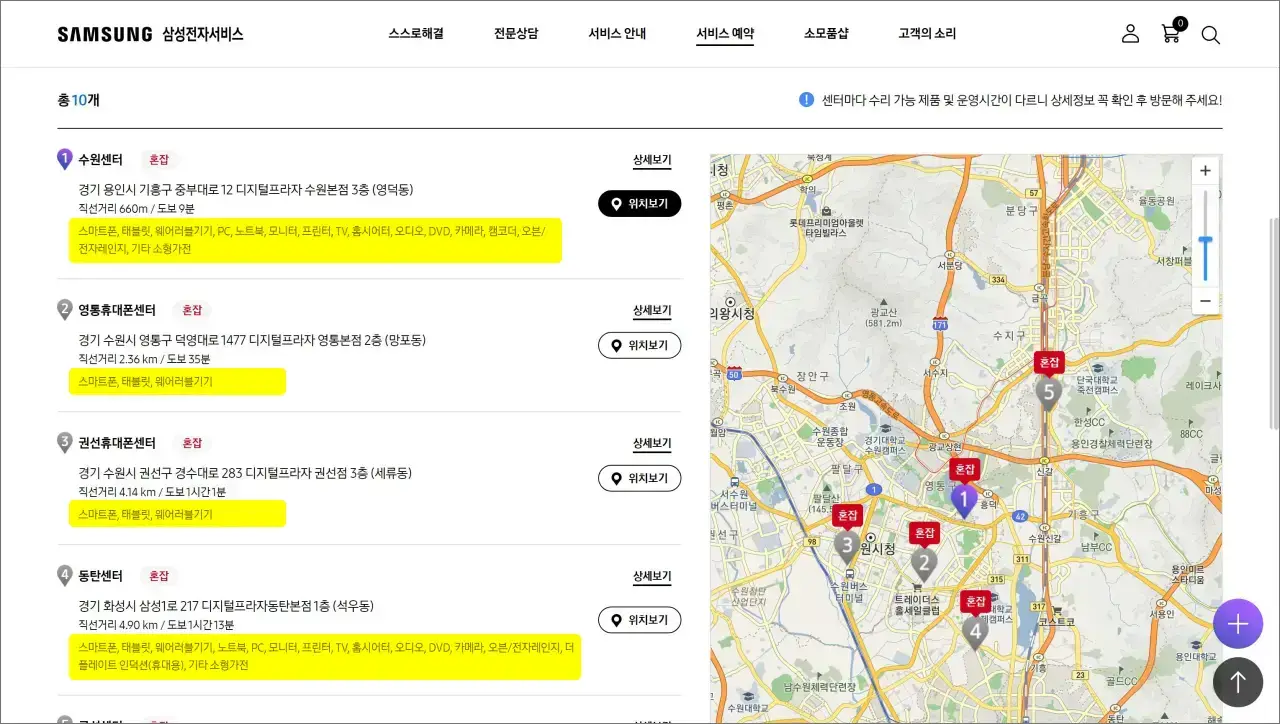Image resolution: width=1280 pixels, height=724 pixels.
Task: Click the 동탄센터 center name
Action: pyautogui.click(x=100, y=576)
